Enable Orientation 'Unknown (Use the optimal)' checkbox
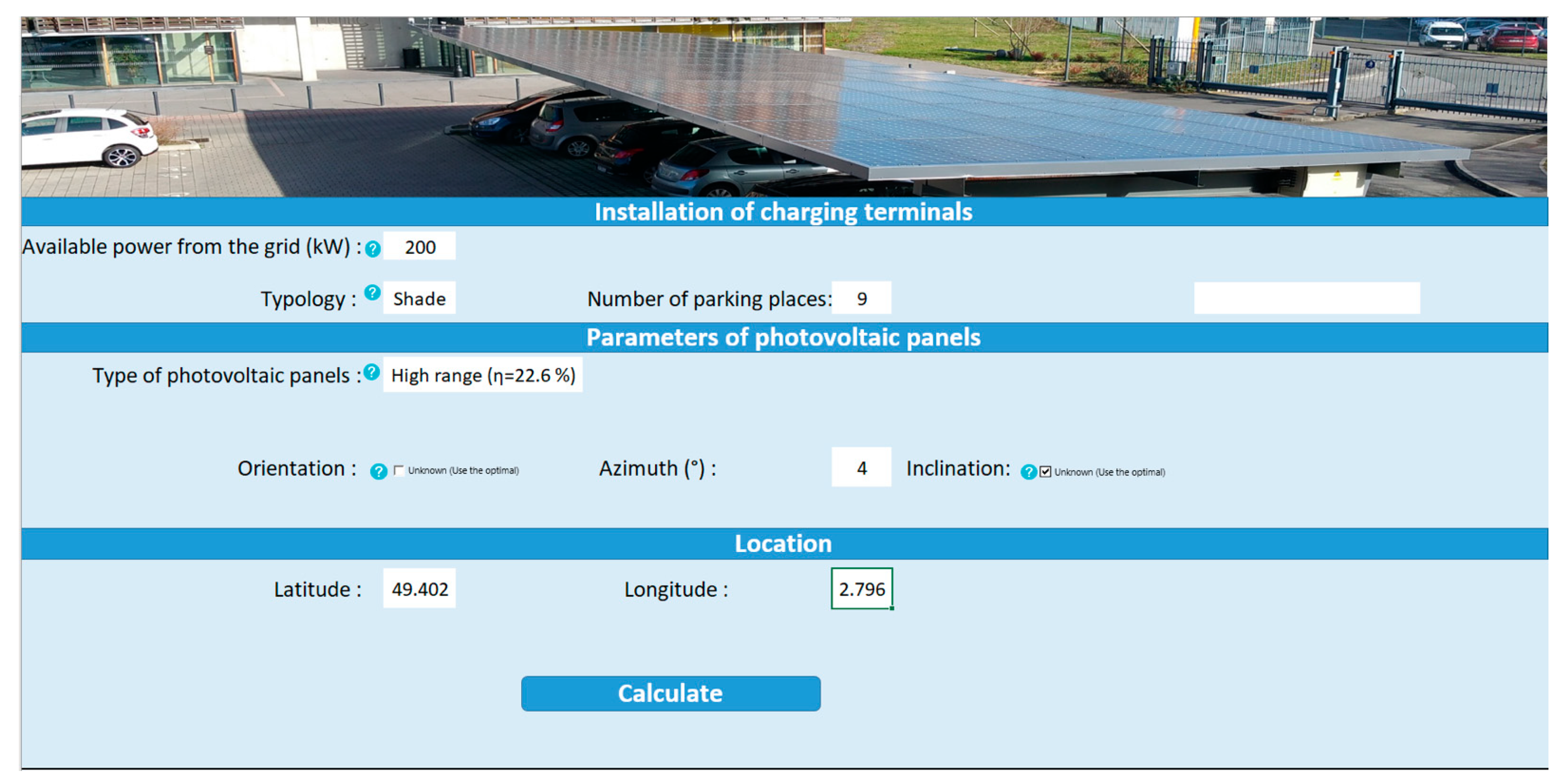 [x=399, y=470]
